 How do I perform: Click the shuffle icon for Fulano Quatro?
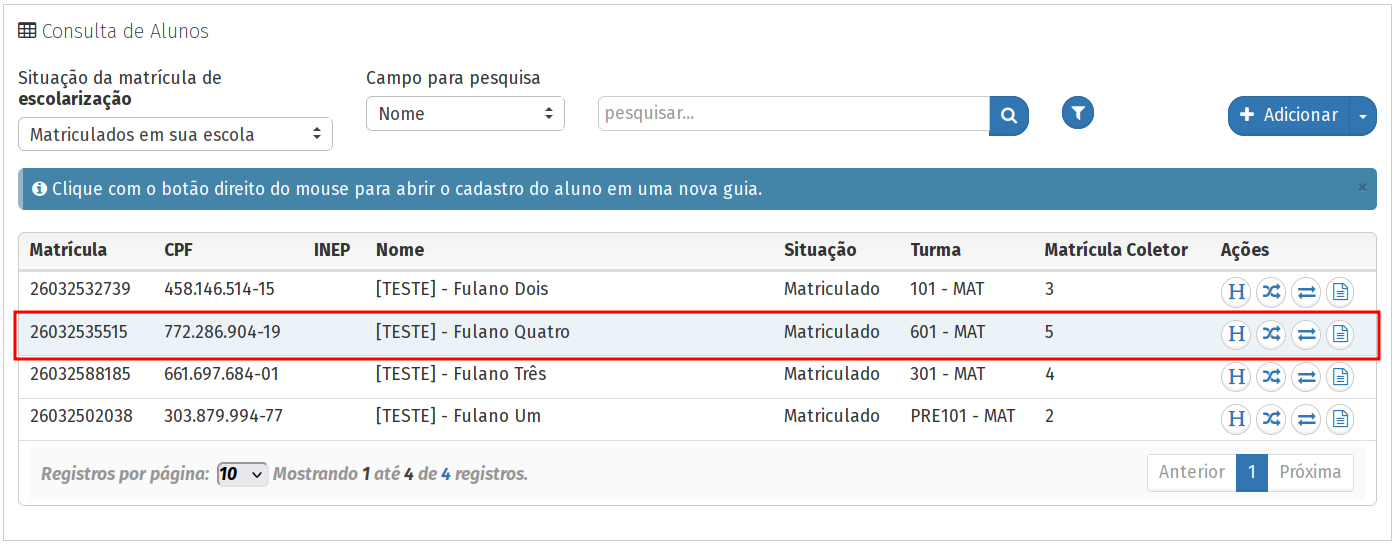coord(1271,335)
